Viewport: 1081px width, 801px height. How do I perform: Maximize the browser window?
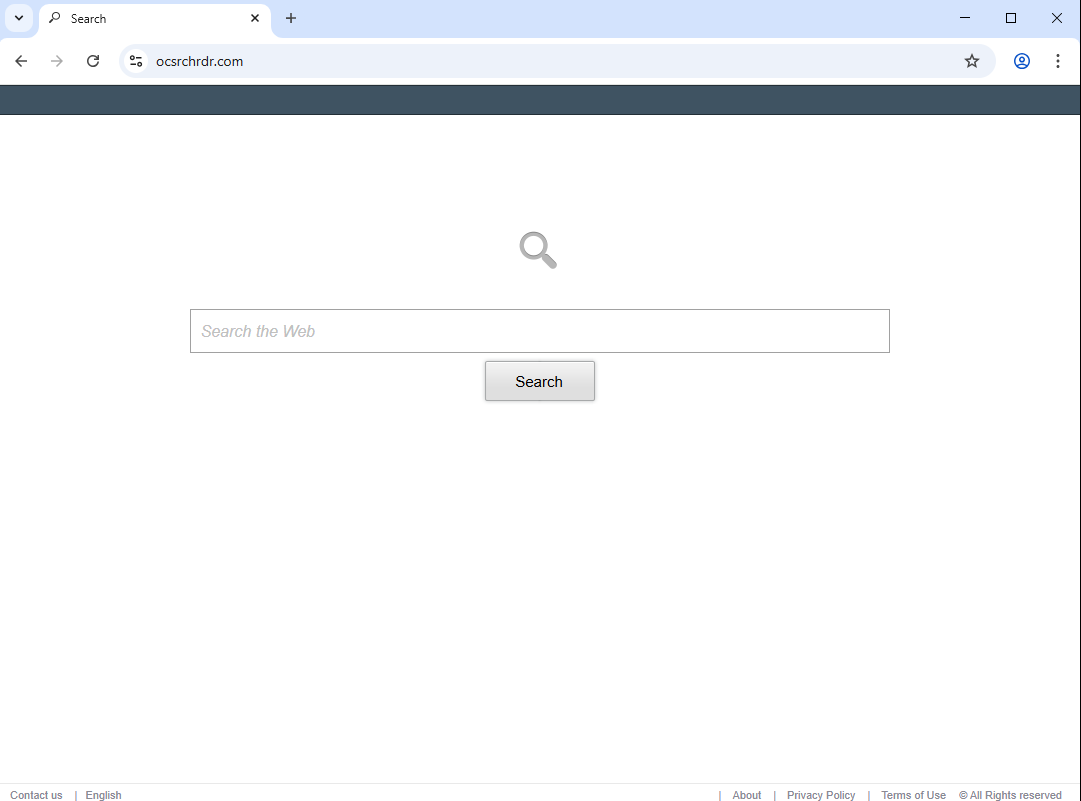1011,19
